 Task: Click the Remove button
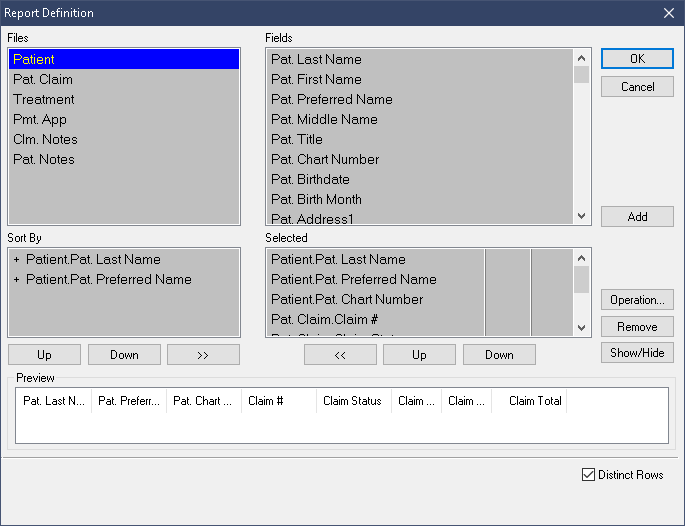coord(637,327)
